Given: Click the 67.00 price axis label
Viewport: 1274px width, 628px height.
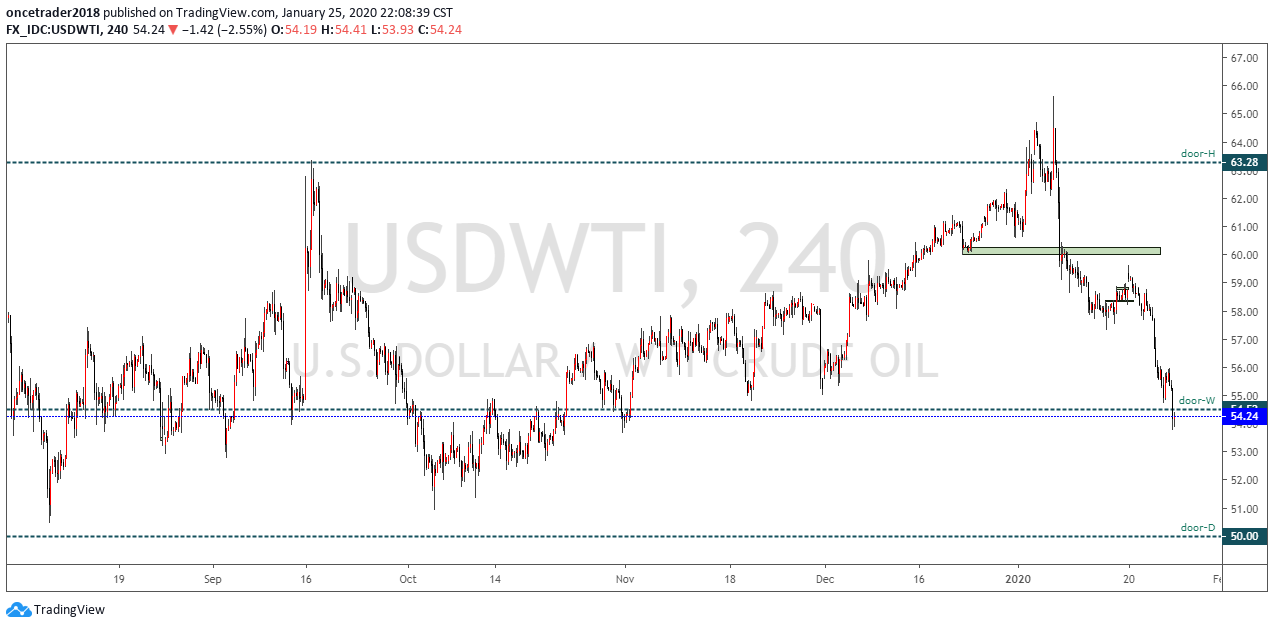Looking at the screenshot, I should pos(1244,58).
